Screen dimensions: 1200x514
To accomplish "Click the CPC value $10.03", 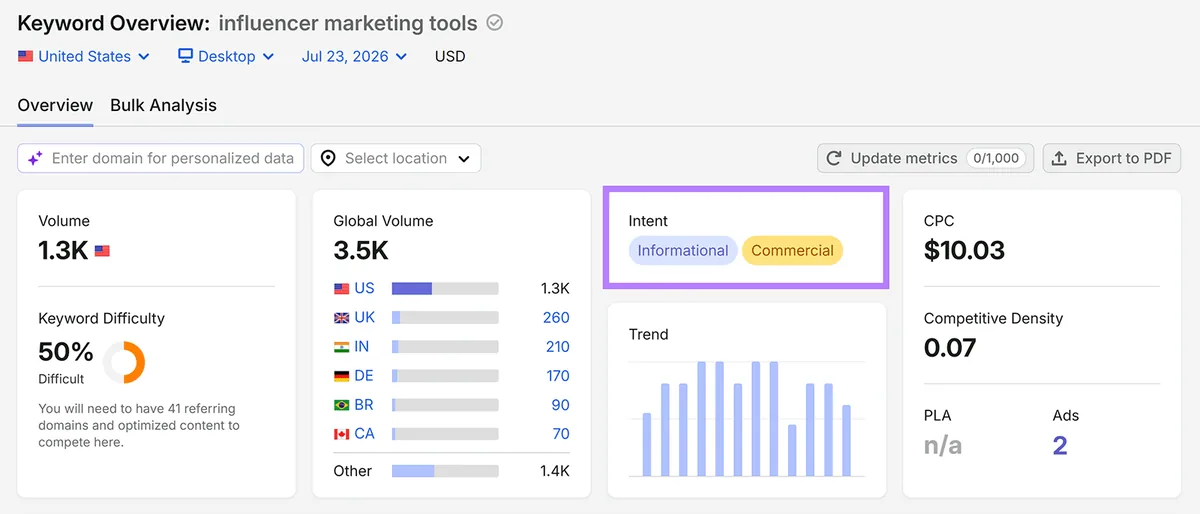I will coord(964,250).
